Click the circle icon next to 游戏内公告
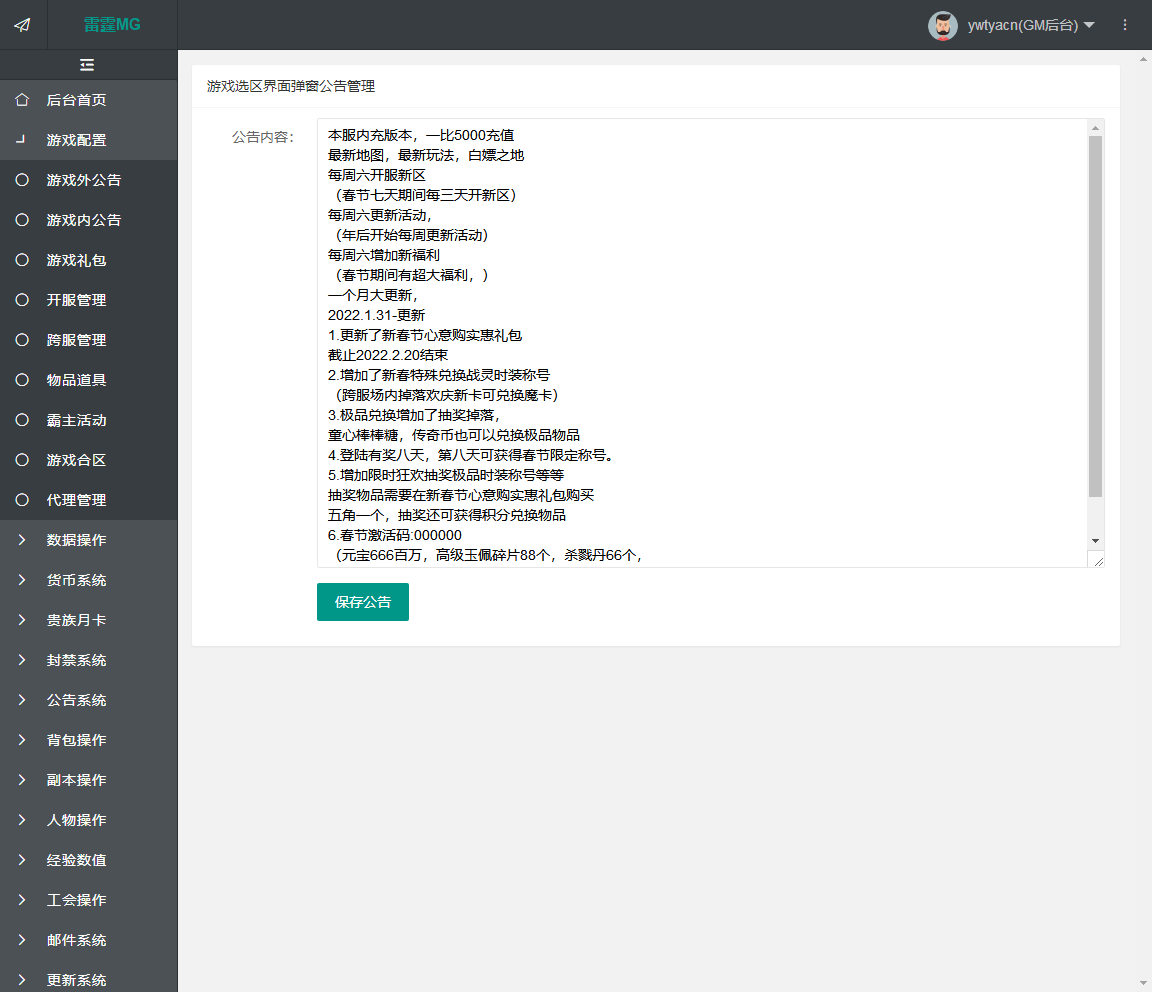The width and height of the screenshot is (1152, 992). coord(22,220)
